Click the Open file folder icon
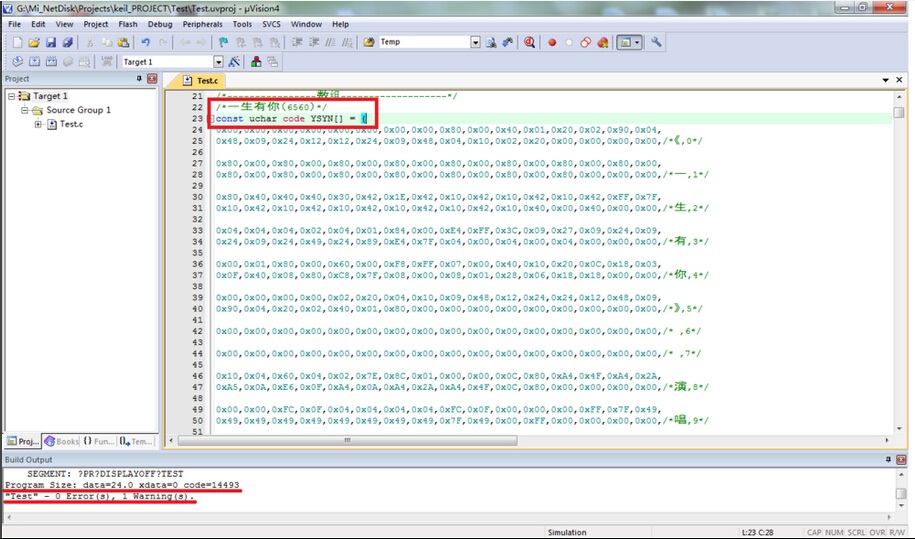Viewport: 915px width, 539px height. (x=34, y=43)
